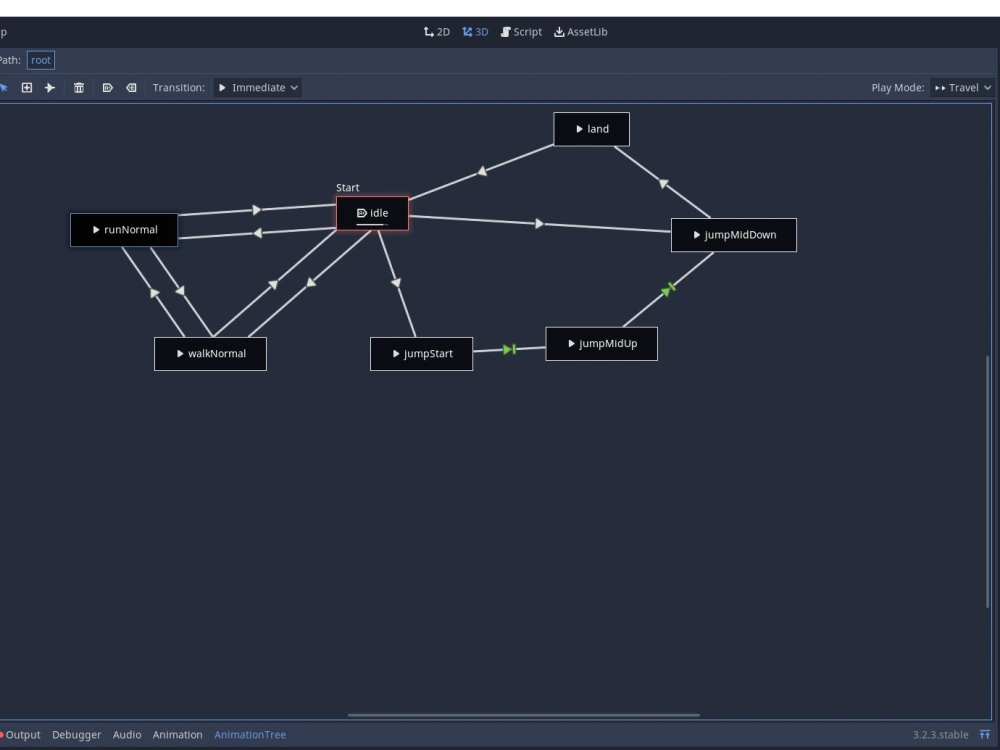This screenshot has height=750, width=1000.
Task: Play the land animation state
Action: click(x=580, y=128)
